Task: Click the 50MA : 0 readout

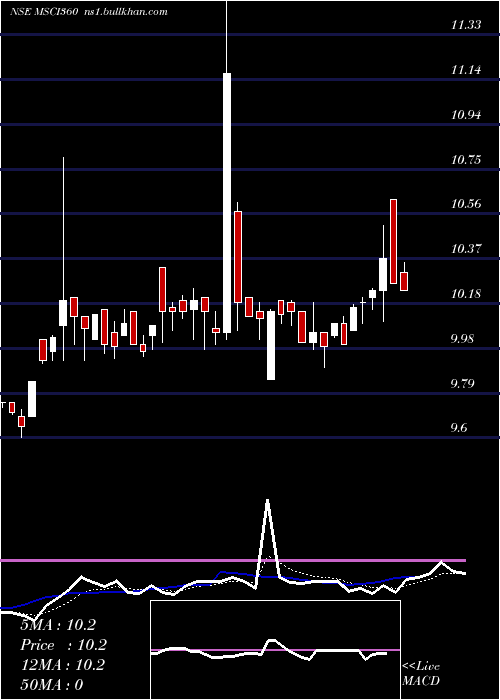Action: point(52,685)
